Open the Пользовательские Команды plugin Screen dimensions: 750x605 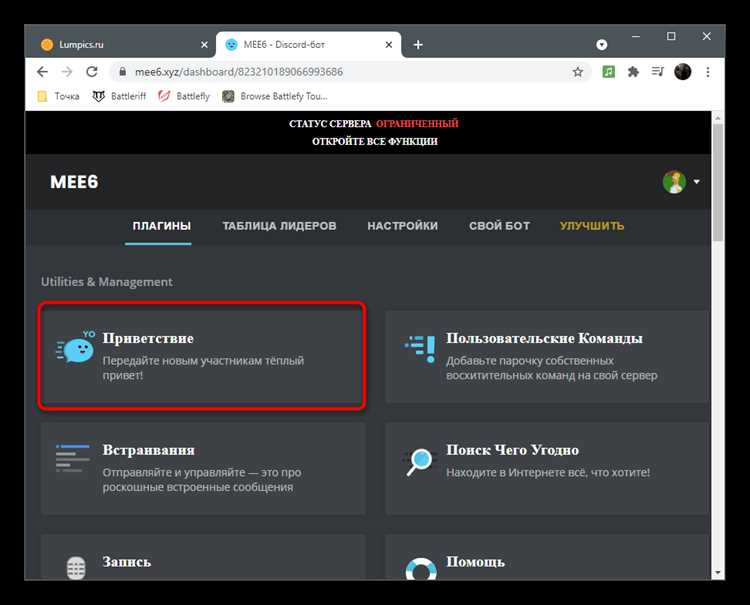click(x=547, y=356)
